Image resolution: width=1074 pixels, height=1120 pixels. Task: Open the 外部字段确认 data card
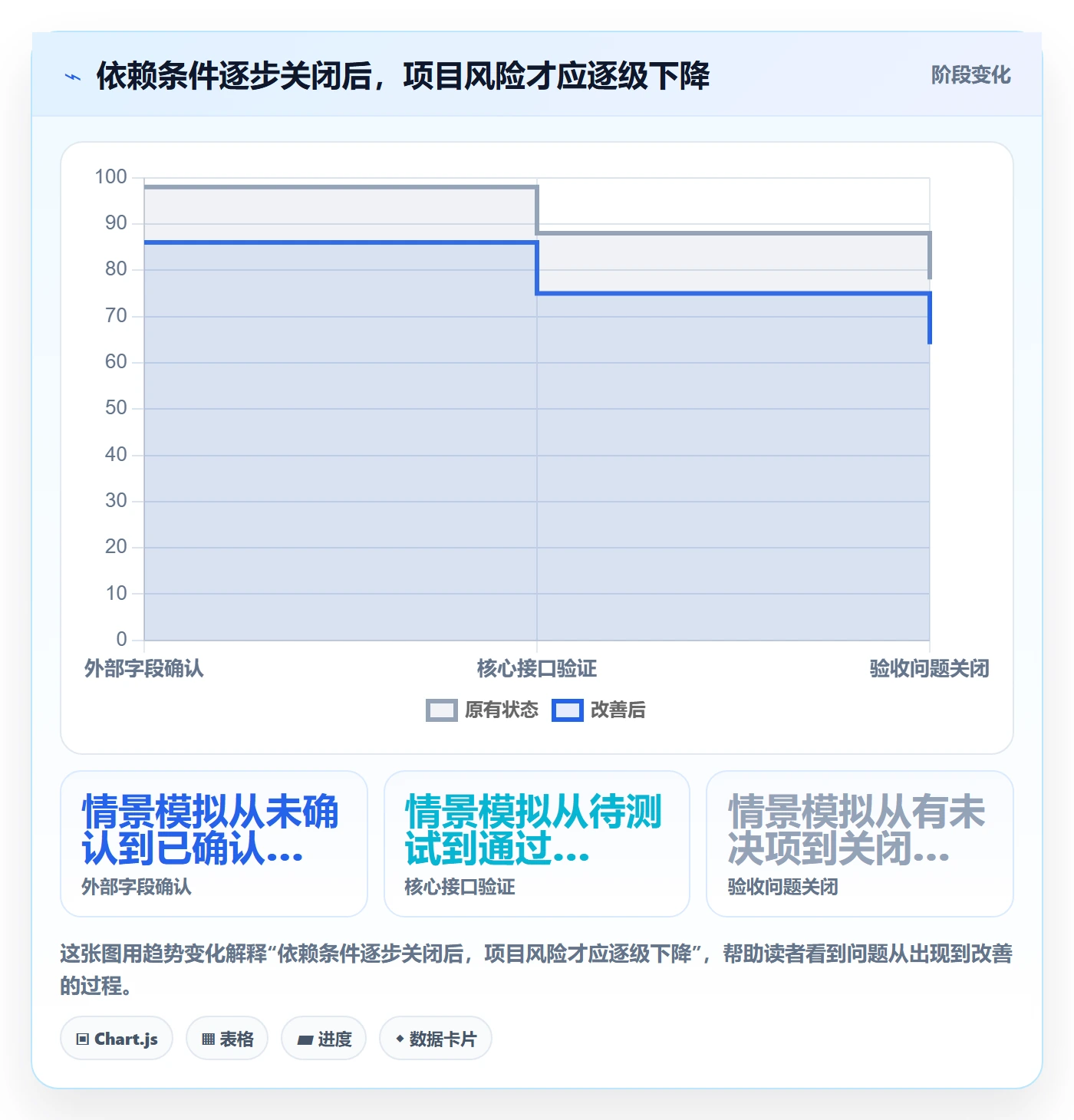(214, 844)
